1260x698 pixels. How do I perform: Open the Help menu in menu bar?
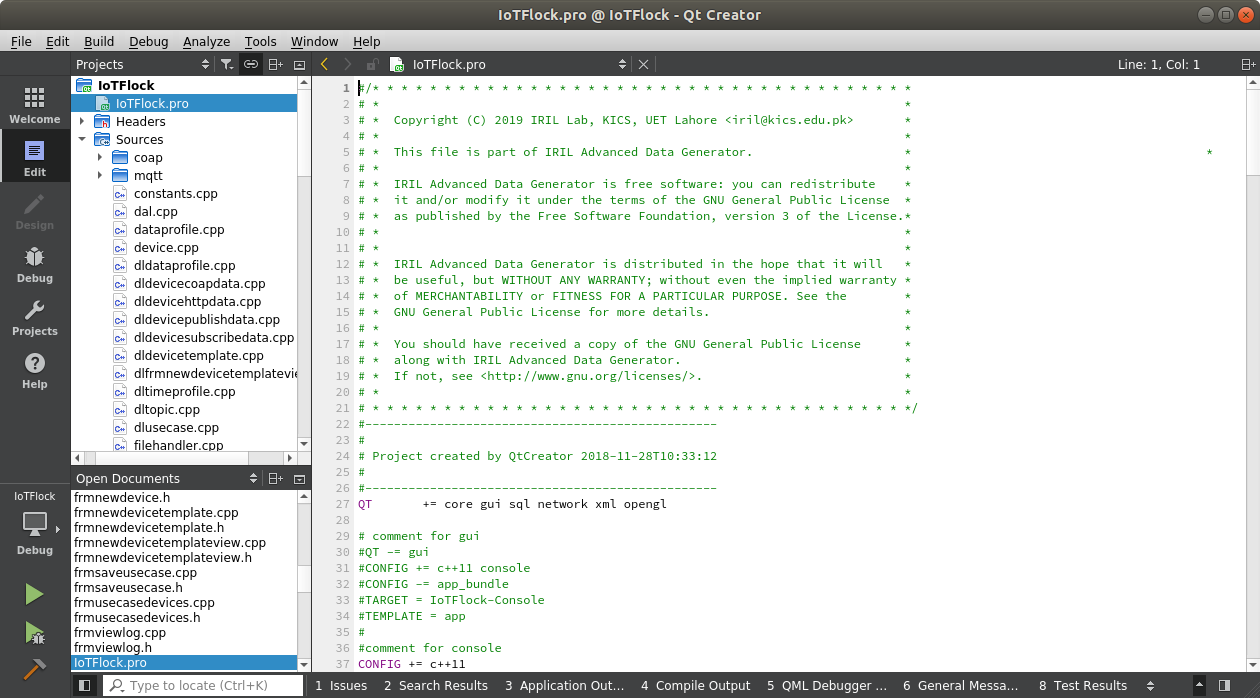coord(367,41)
